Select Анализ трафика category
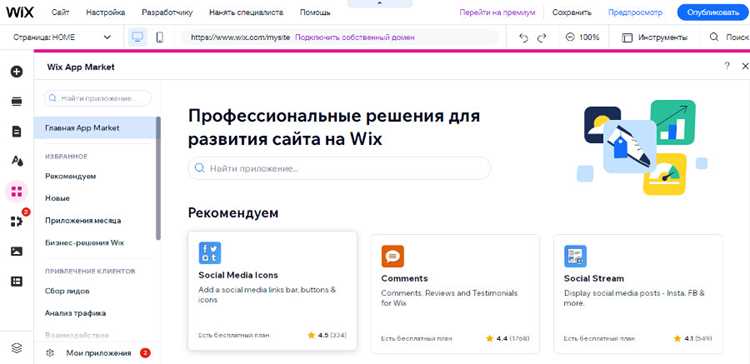This screenshot has height=364, width=750. pyautogui.click(x=75, y=313)
